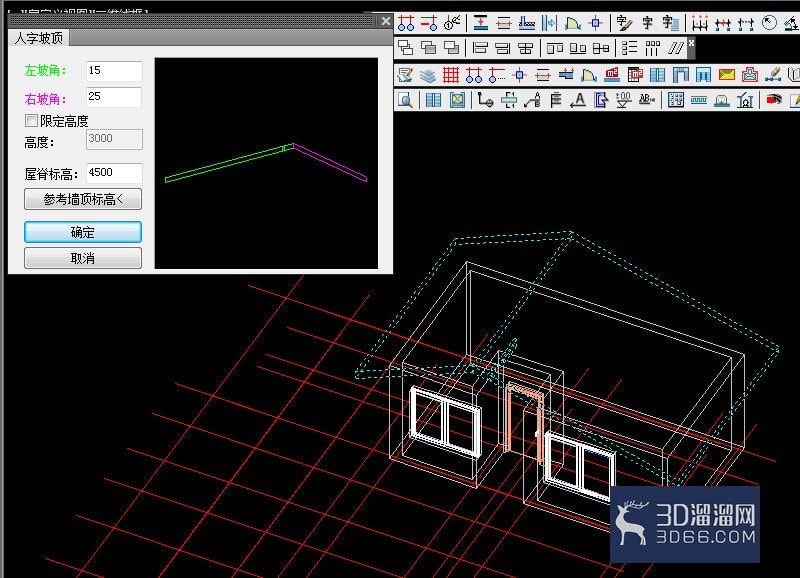Click the m² table area schedule icon
This screenshot has height=578, width=800.
click(635, 75)
